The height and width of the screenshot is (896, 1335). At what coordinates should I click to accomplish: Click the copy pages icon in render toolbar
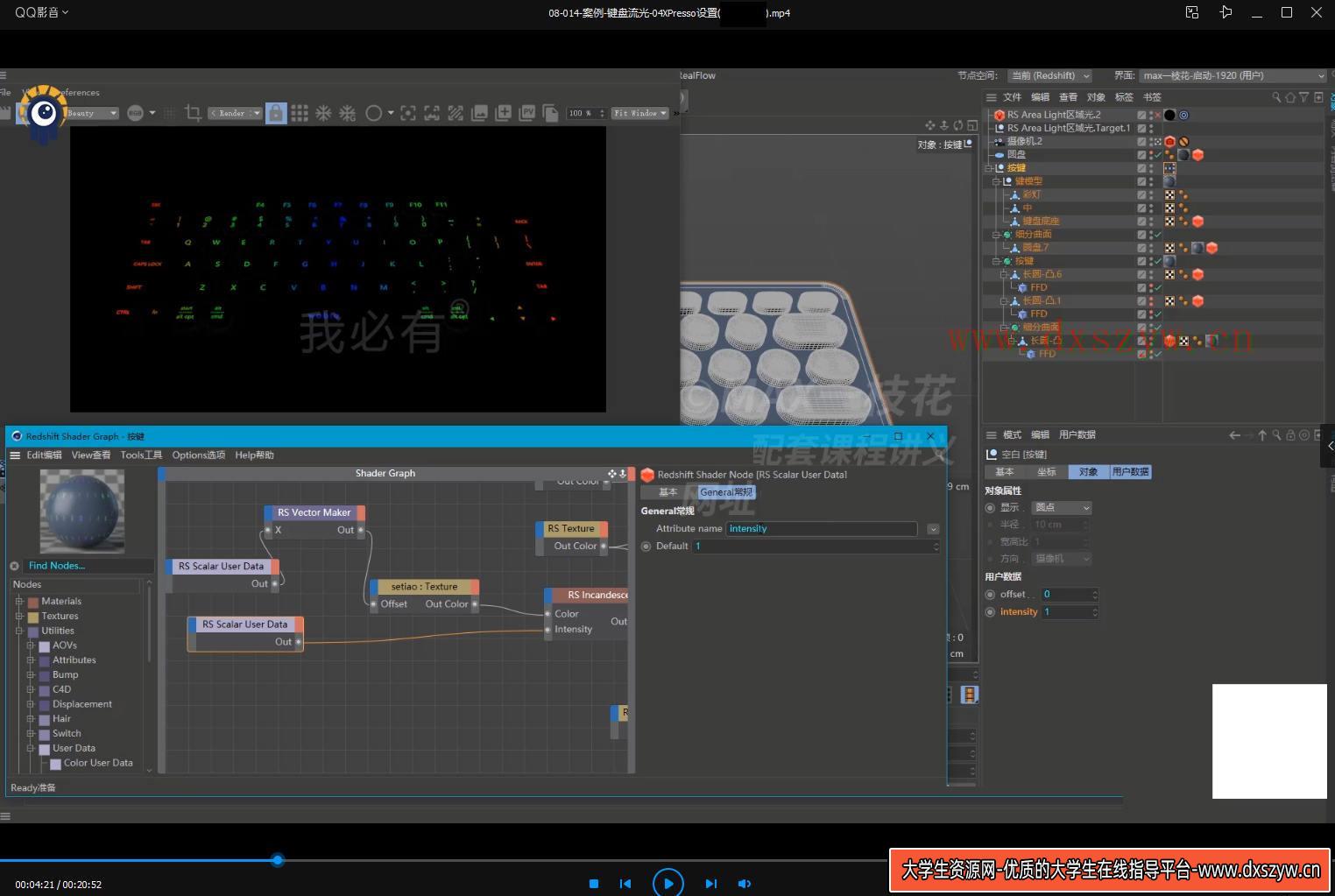point(551,113)
